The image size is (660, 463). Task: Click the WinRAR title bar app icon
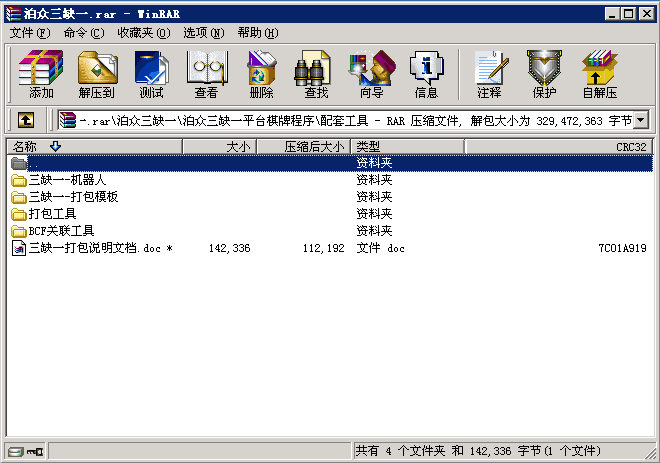coord(13,14)
